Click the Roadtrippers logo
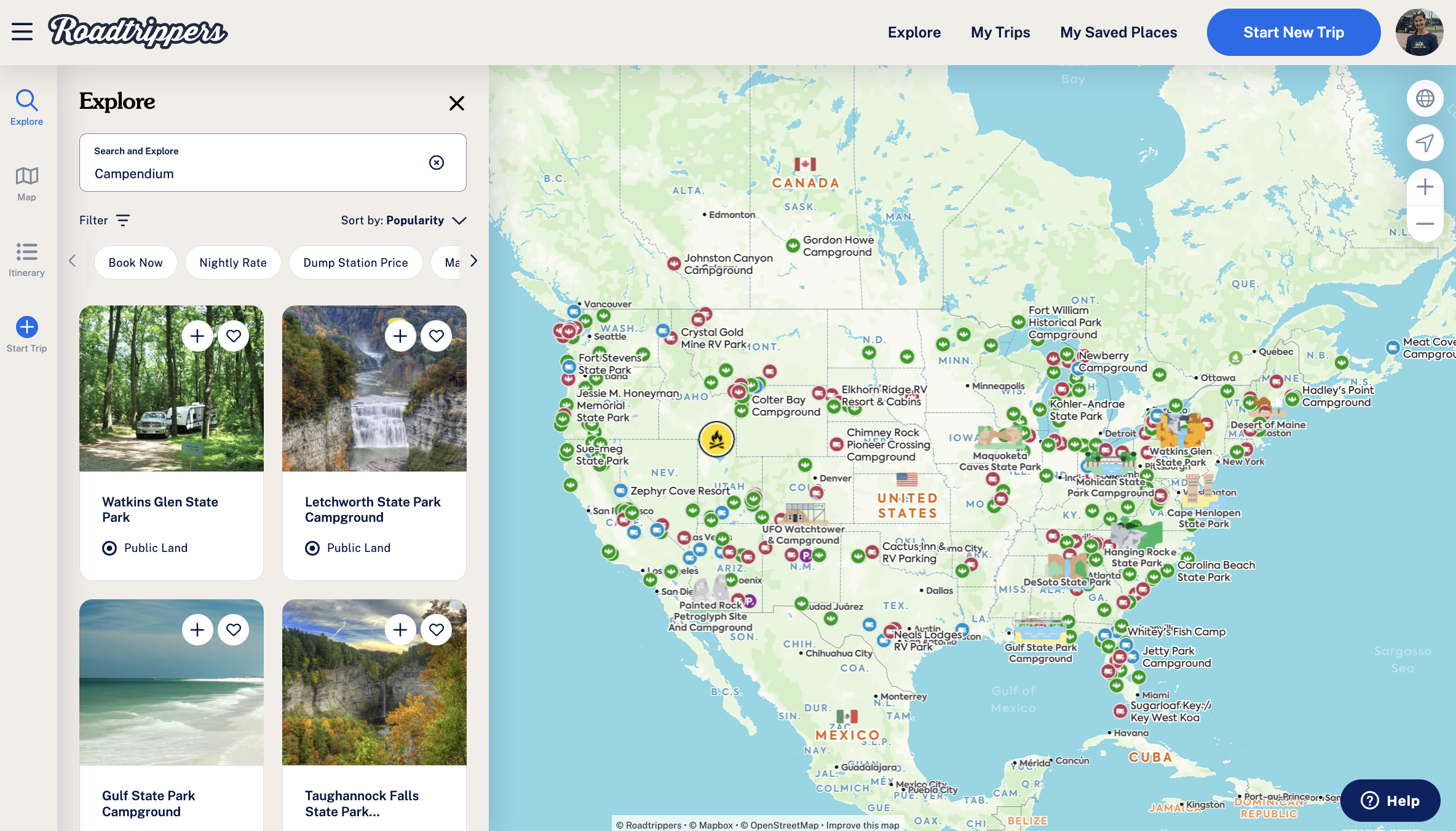This screenshot has height=831, width=1456. [x=138, y=31]
